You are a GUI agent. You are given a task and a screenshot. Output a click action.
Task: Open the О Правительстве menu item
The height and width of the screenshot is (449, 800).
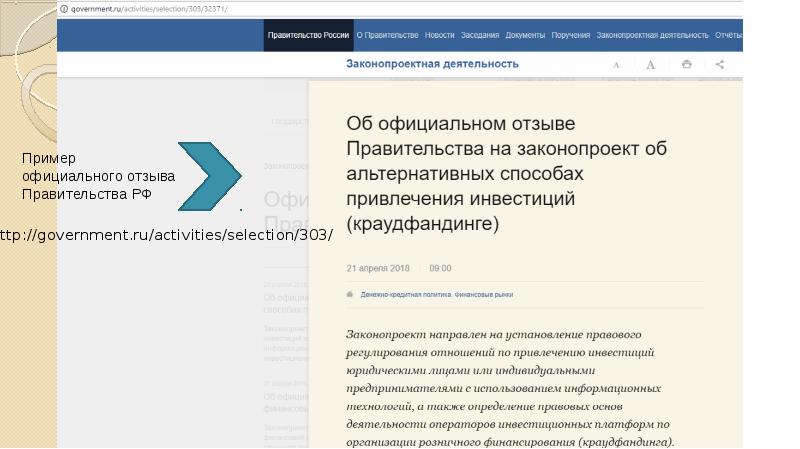387,35
